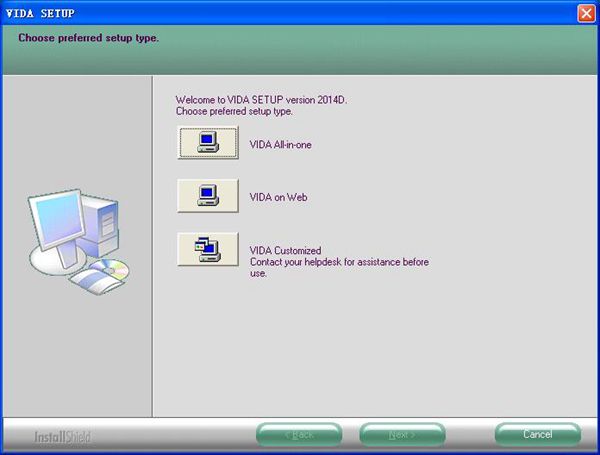The width and height of the screenshot is (600, 455).
Task: Click 'Welcome to VIDA SETUP version 2014D.' text
Action: (x=261, y=100)
